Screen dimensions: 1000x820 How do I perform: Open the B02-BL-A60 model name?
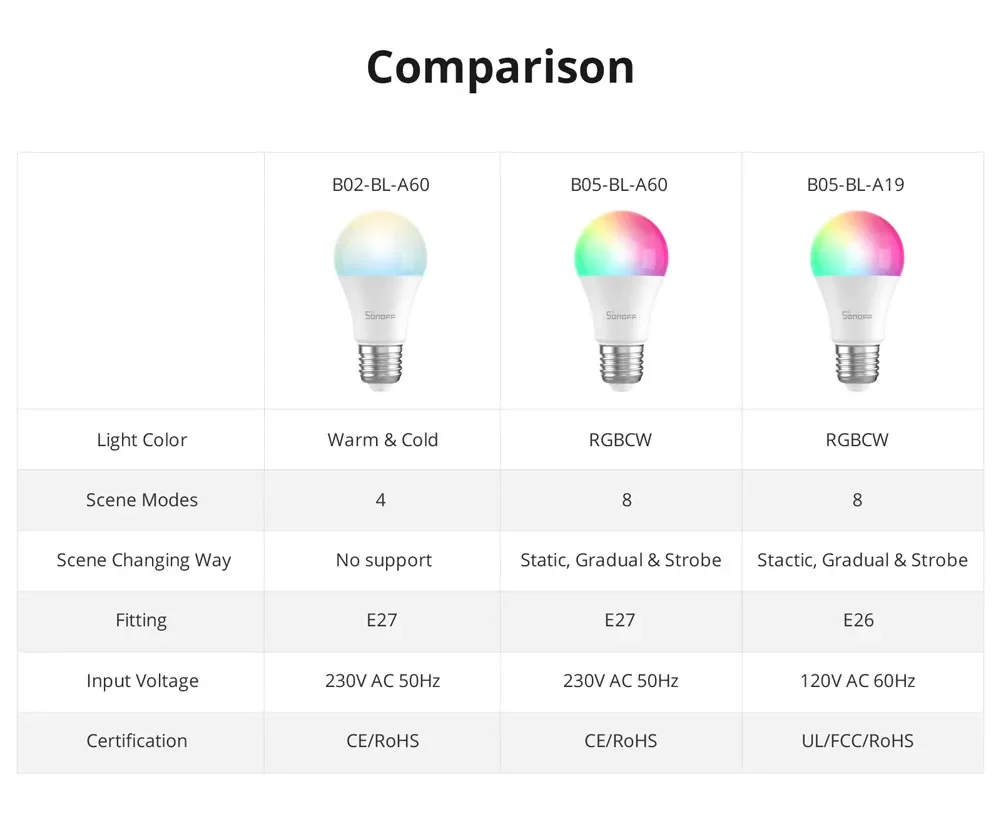click(x=381, y=185)
